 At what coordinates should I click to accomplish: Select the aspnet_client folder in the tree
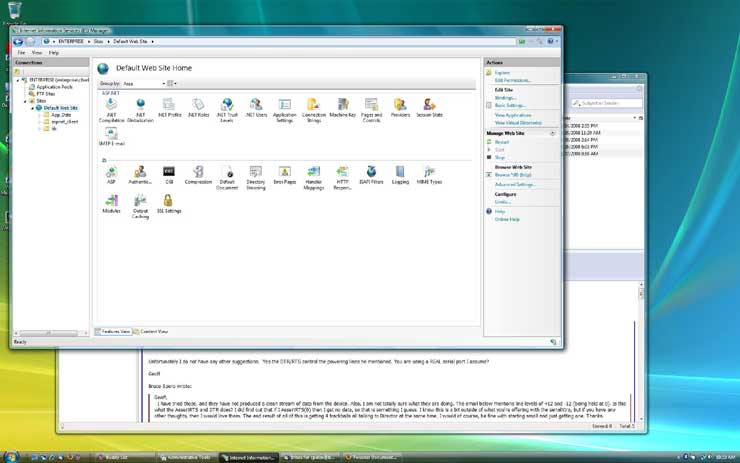[x=65, y=122]
